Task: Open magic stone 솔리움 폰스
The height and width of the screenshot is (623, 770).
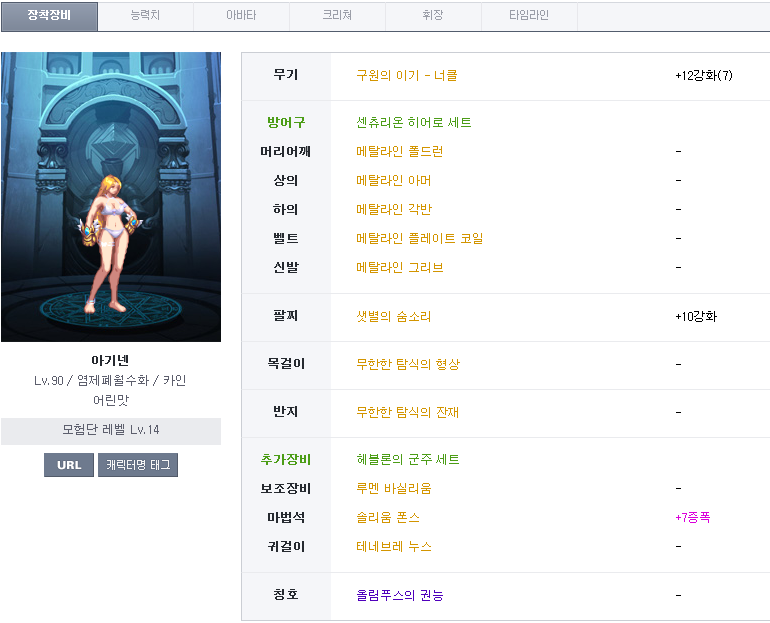Action: coord(388,518)
